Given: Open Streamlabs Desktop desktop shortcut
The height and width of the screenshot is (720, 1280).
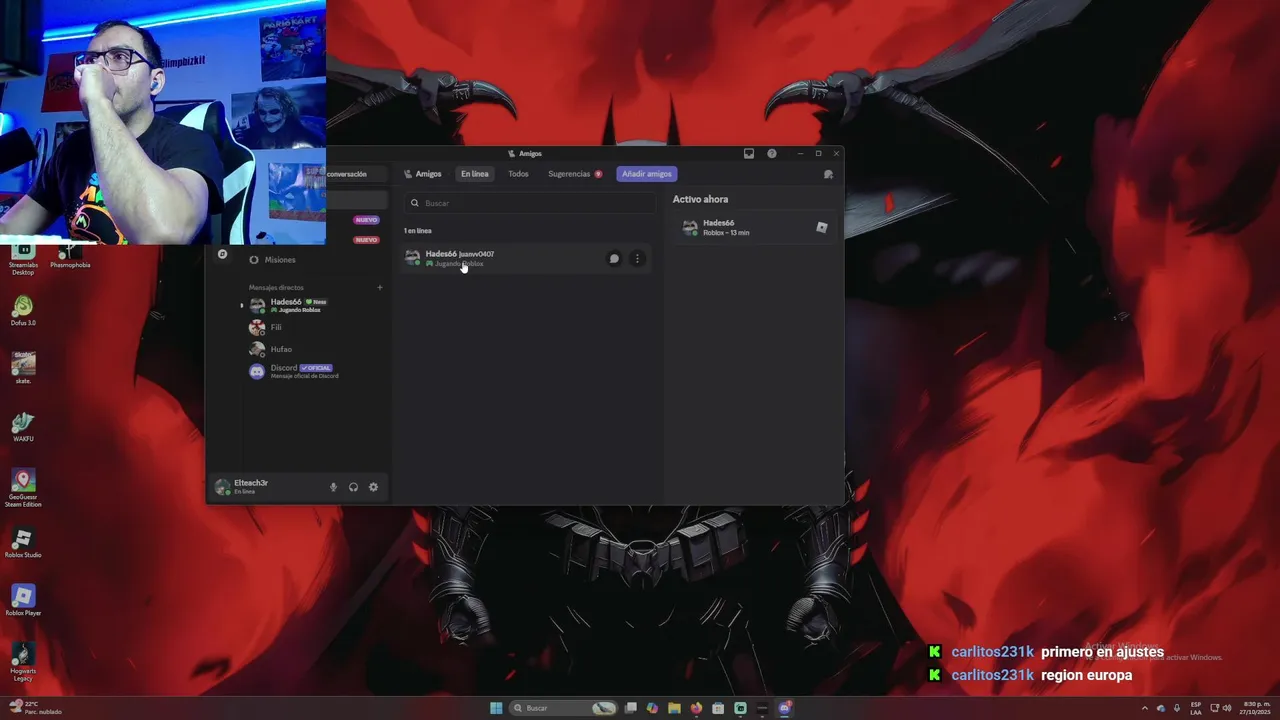Looking at the screenshot, I should [23, 258].
